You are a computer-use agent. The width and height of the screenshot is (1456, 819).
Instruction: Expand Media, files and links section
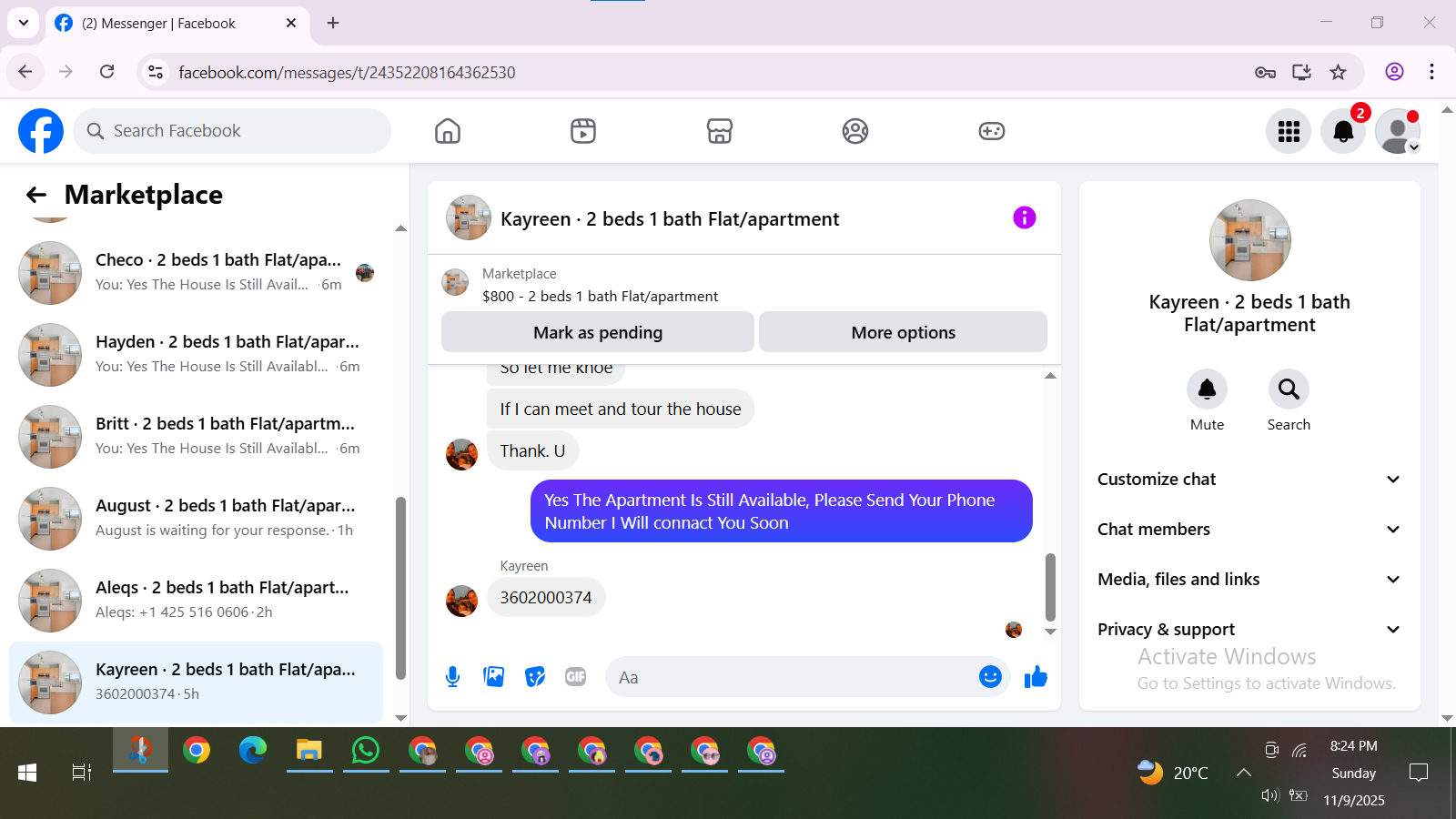point(1249,580)
